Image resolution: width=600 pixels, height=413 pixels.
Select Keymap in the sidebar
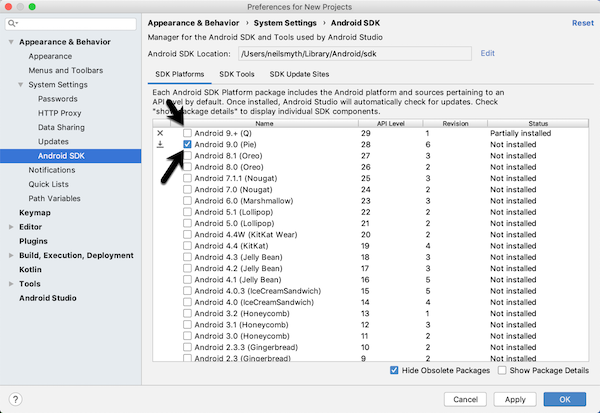tap(35, 213)
